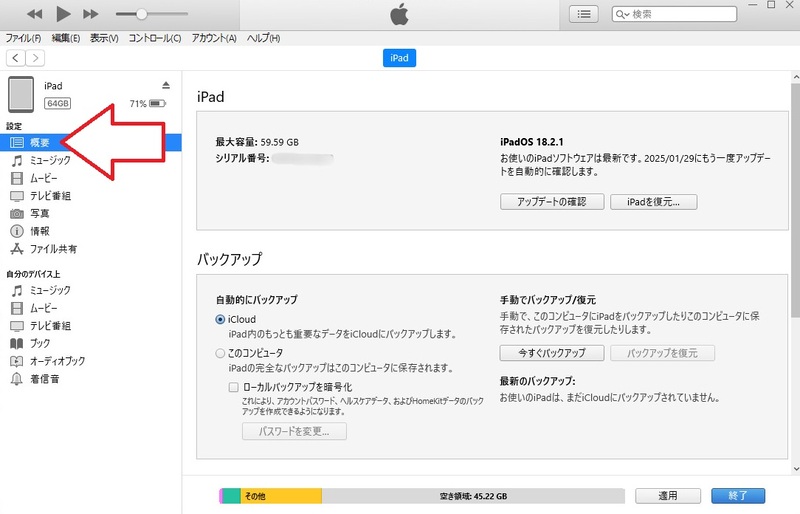Open the アカウント(A) menu

(214, 38)
